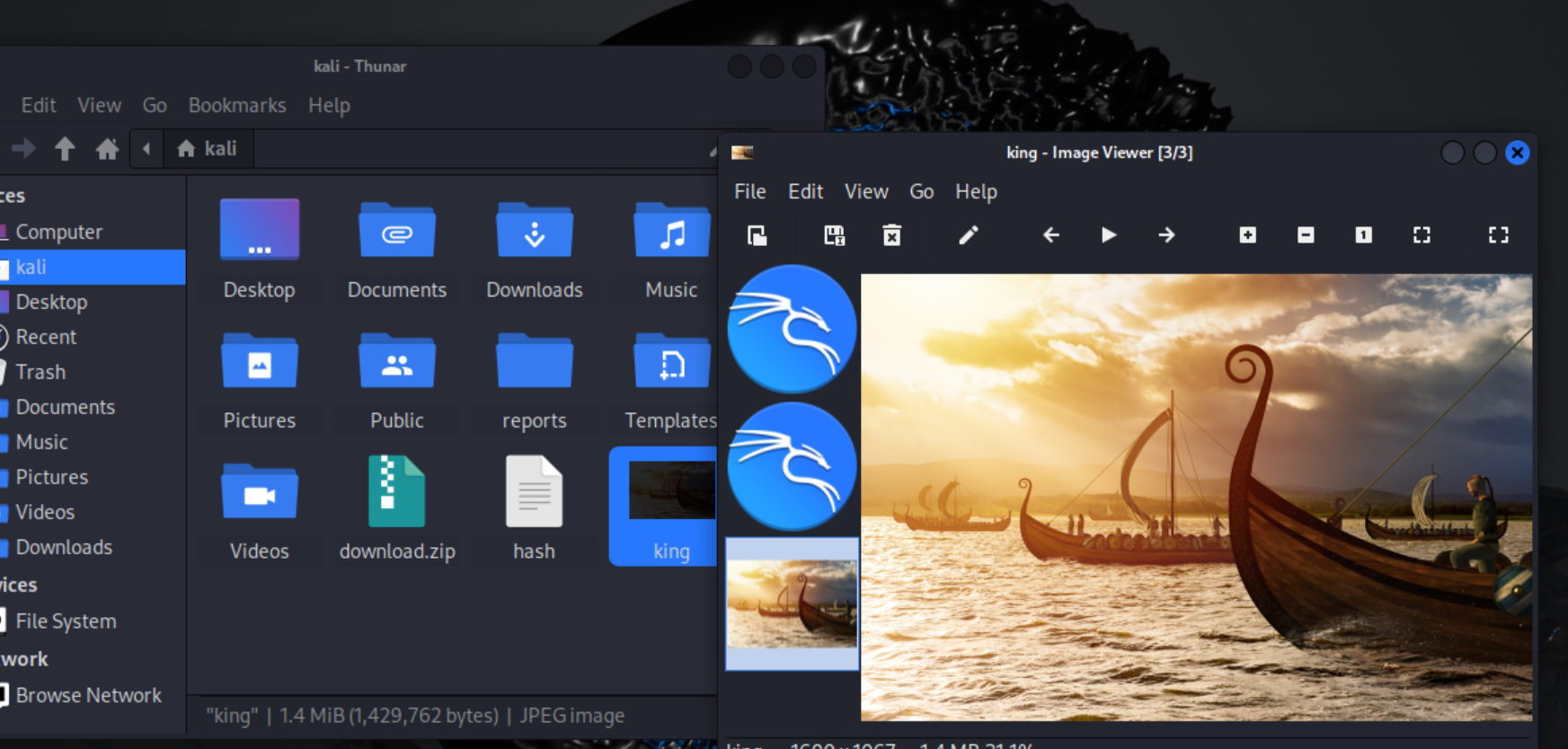The image size is (1568, 749).
Task: Go to previous image with left arrow
Action: tap(1051, 235)
